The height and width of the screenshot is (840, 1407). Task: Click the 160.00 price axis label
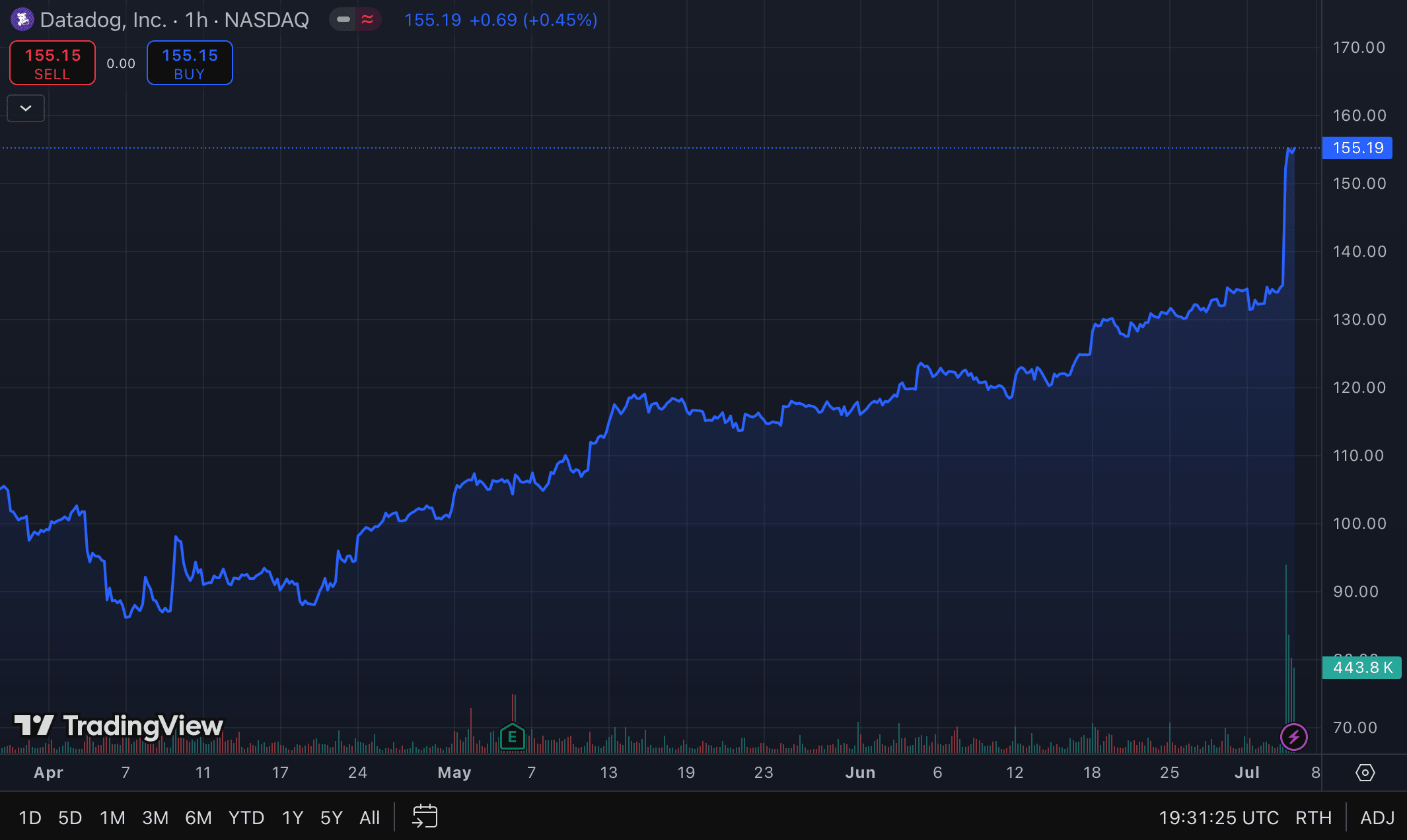tap(1359, 116)
